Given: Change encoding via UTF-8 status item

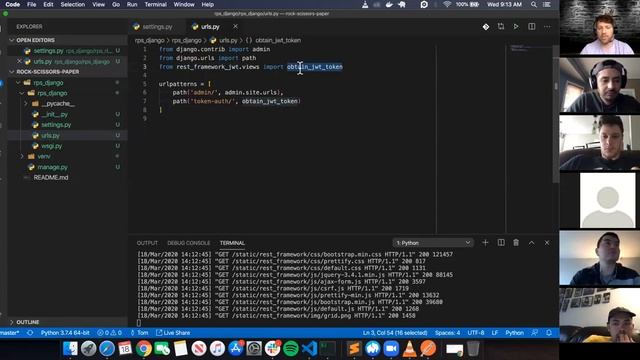Looking at the screenshot, I should pyautogui.click(x=476, y=333).
